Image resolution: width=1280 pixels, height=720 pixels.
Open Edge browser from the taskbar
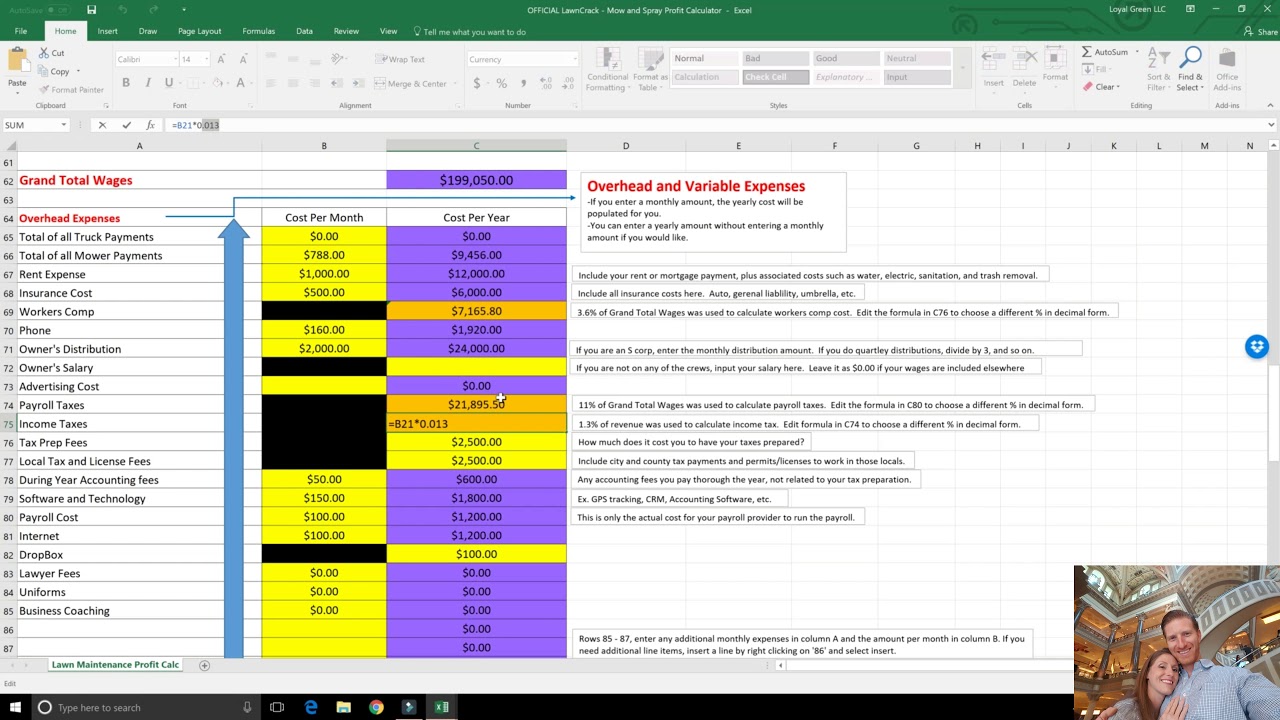(x=311, y=707)
